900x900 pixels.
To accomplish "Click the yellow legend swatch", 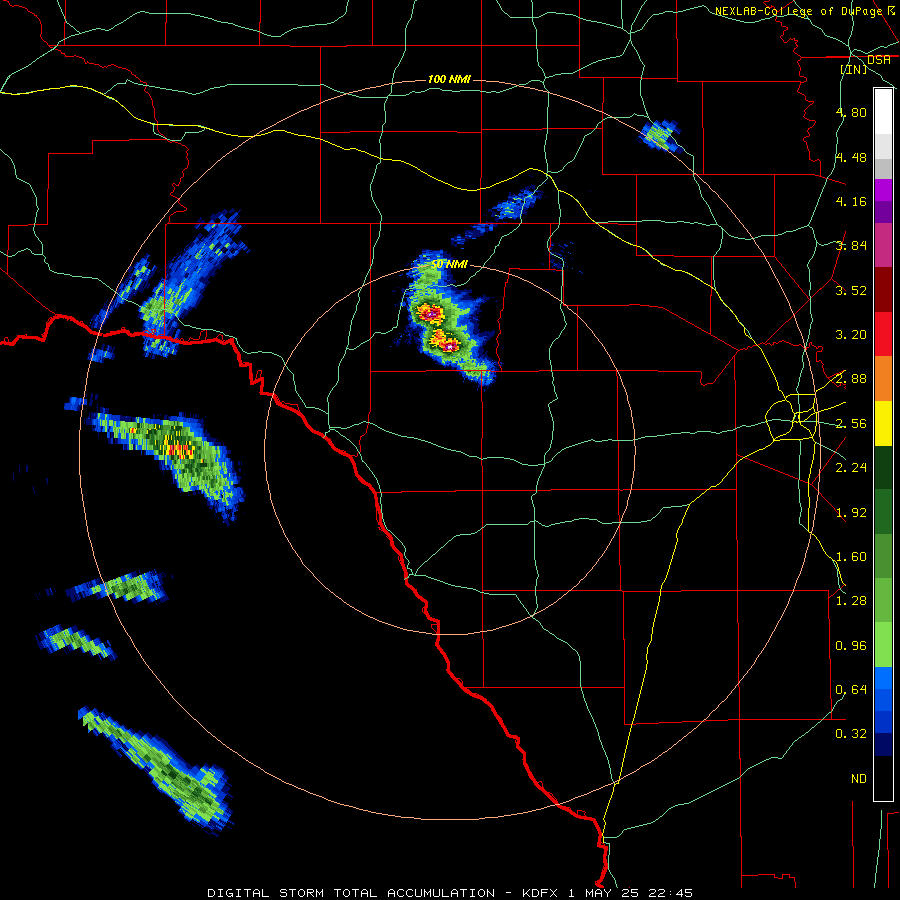I will (x=883, y=424).
